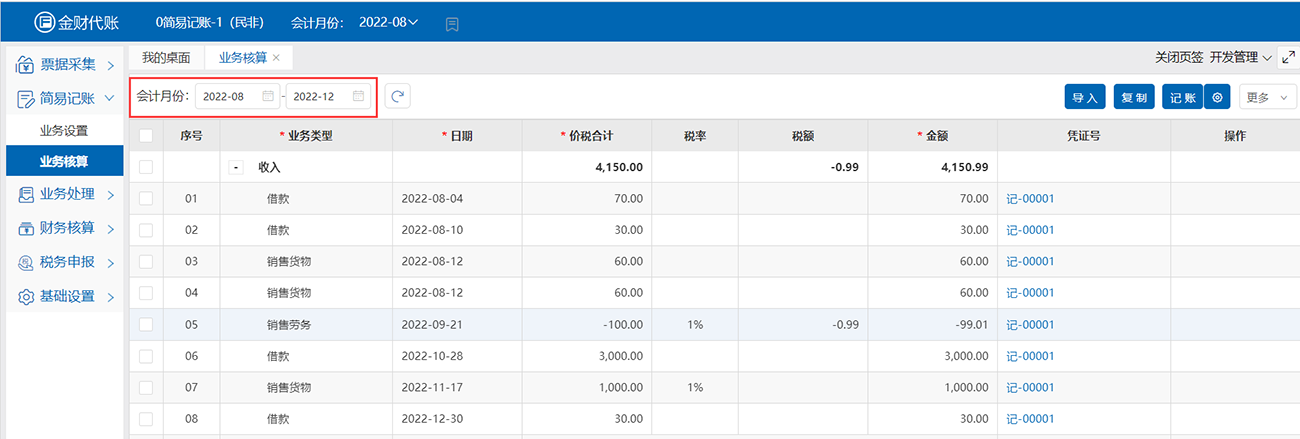The image size is (1300, 439).
Task: Switch to the 我的桌面 tab
Action: 166,58
